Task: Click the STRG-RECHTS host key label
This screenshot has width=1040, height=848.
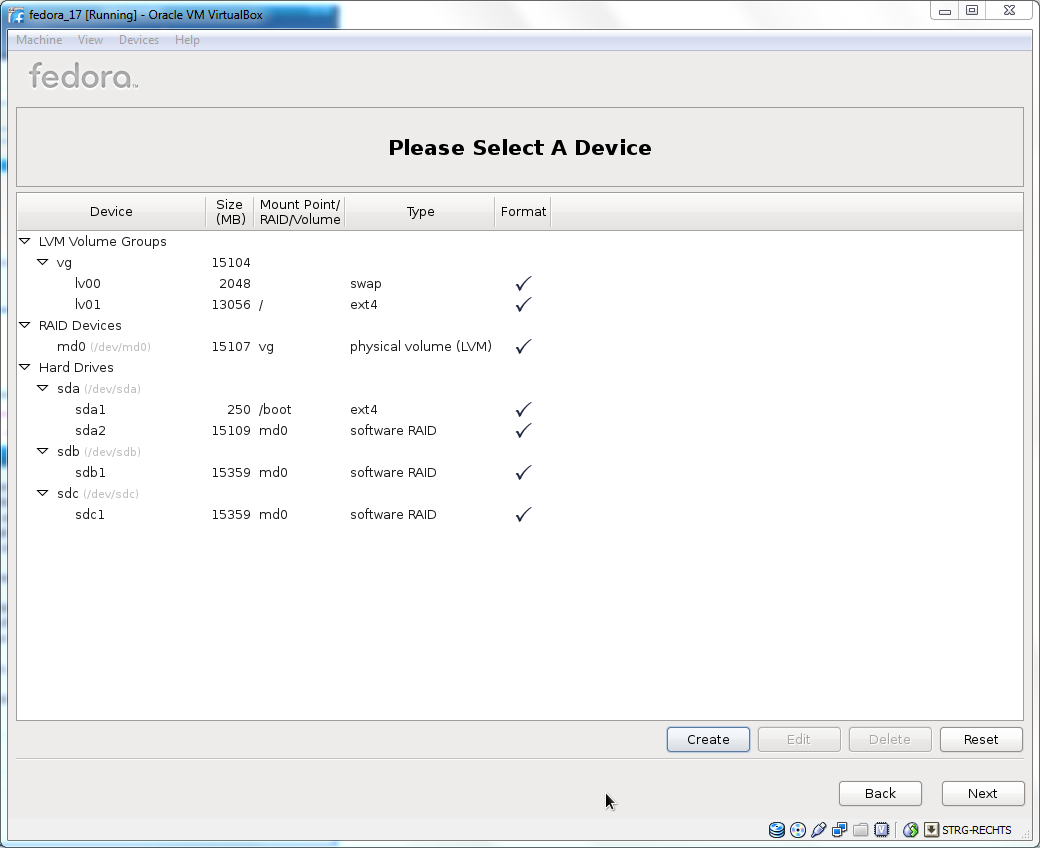Action: 976,830
